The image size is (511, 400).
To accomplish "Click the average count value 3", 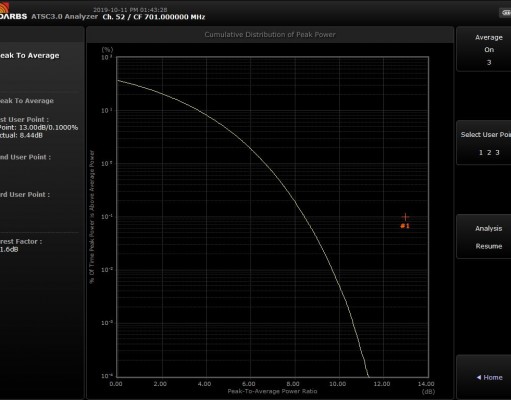I will click(489, 62).
